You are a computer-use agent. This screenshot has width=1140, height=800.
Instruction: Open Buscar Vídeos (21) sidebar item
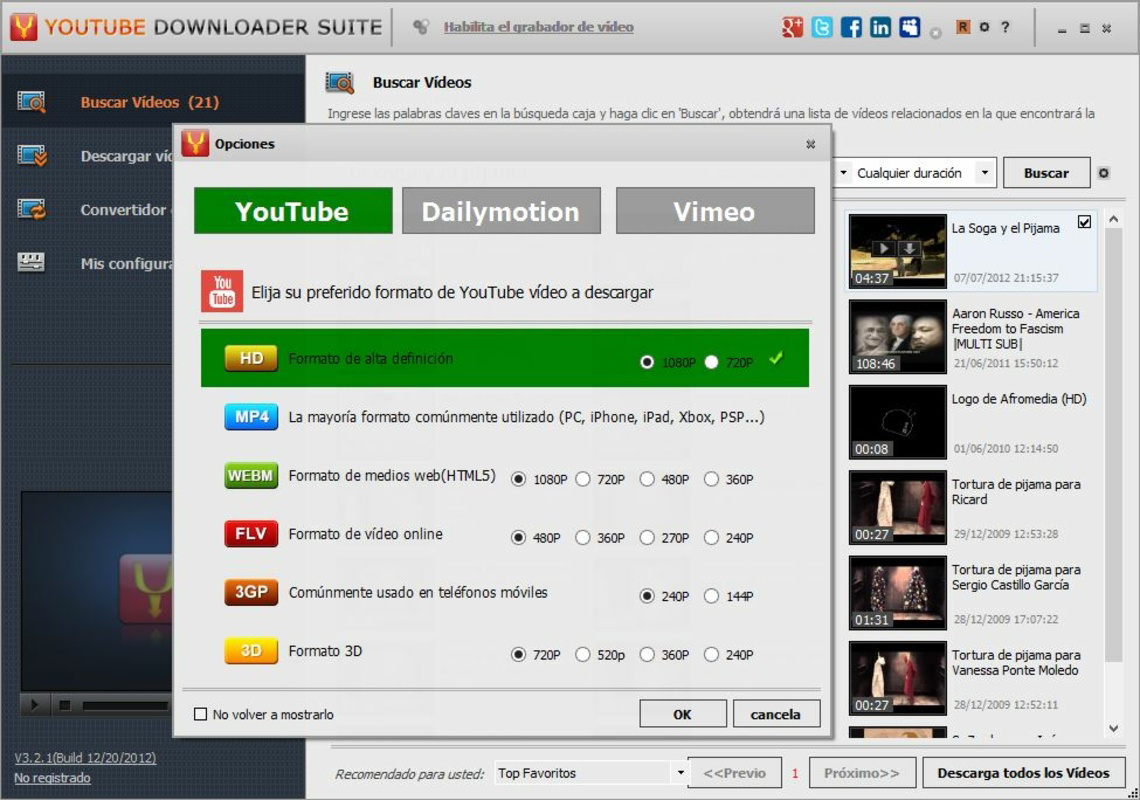point(153,102)
